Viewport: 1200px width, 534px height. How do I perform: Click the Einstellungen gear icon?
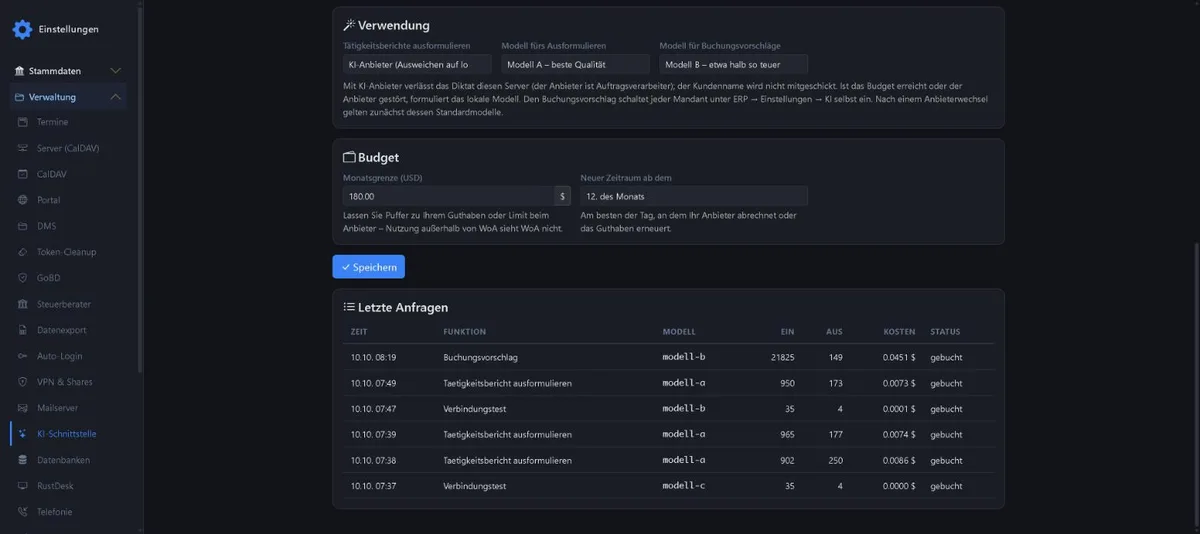point(22,29)
